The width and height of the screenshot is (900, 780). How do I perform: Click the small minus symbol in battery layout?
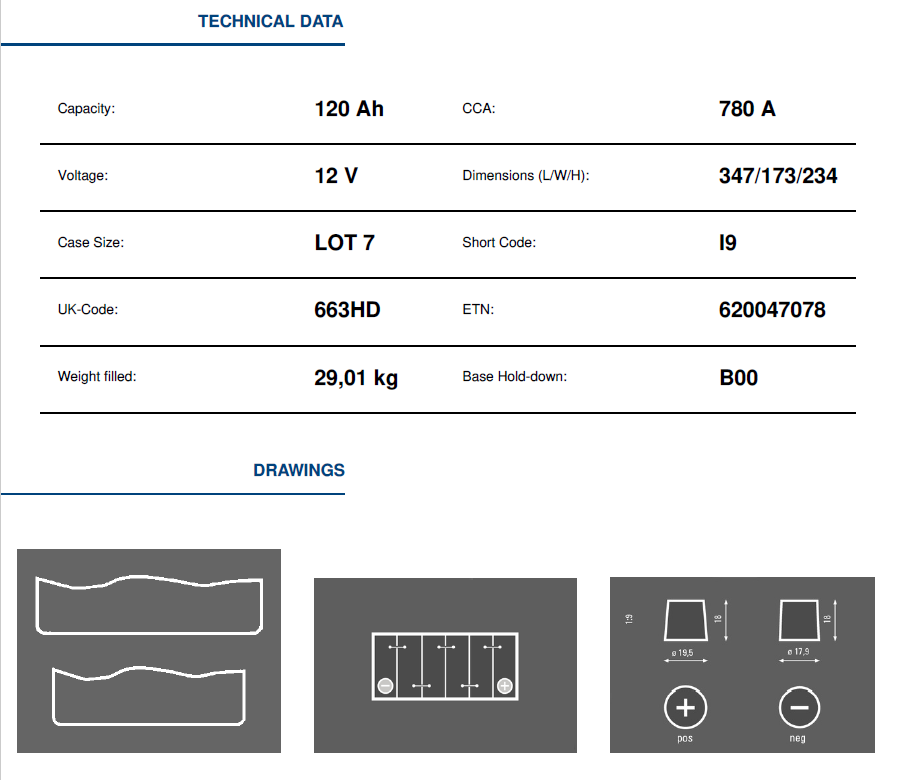pyautogui.click(x=386, y=685)
